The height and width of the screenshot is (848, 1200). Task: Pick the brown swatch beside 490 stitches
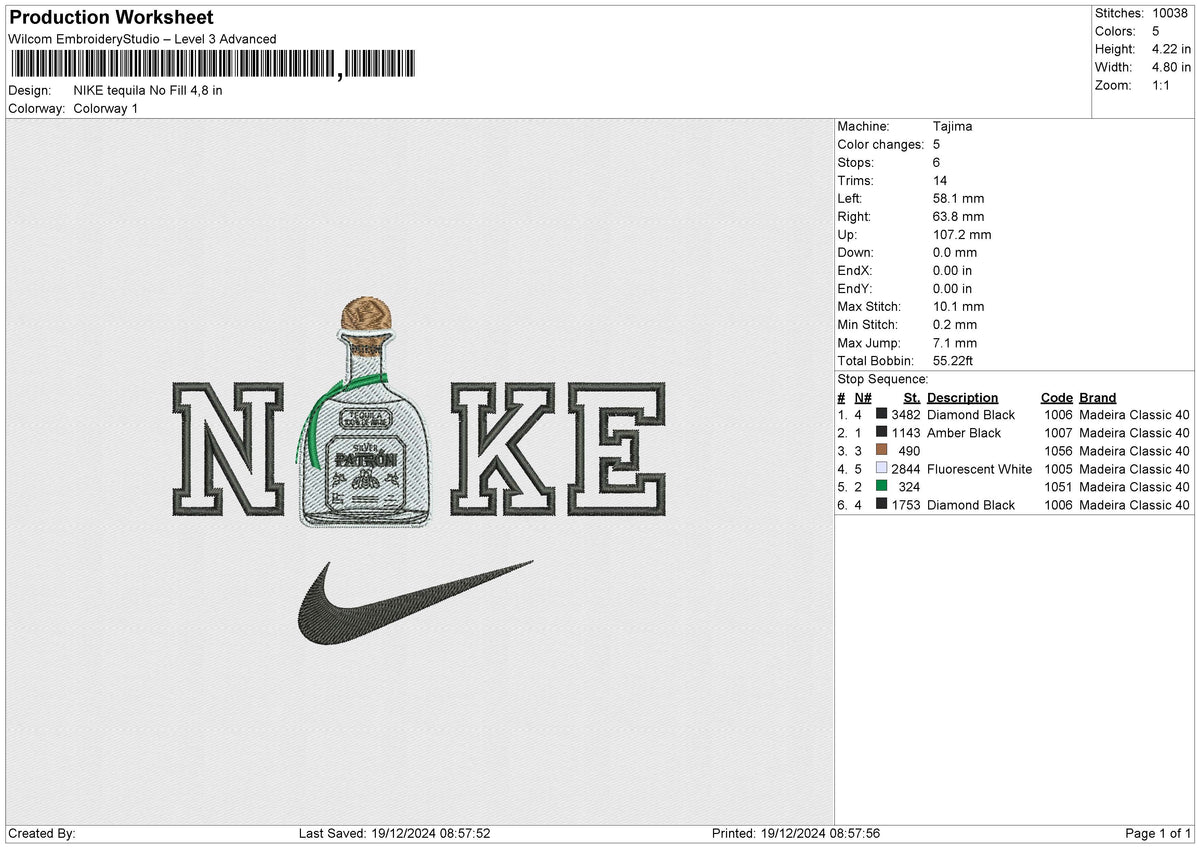point(881,450)
